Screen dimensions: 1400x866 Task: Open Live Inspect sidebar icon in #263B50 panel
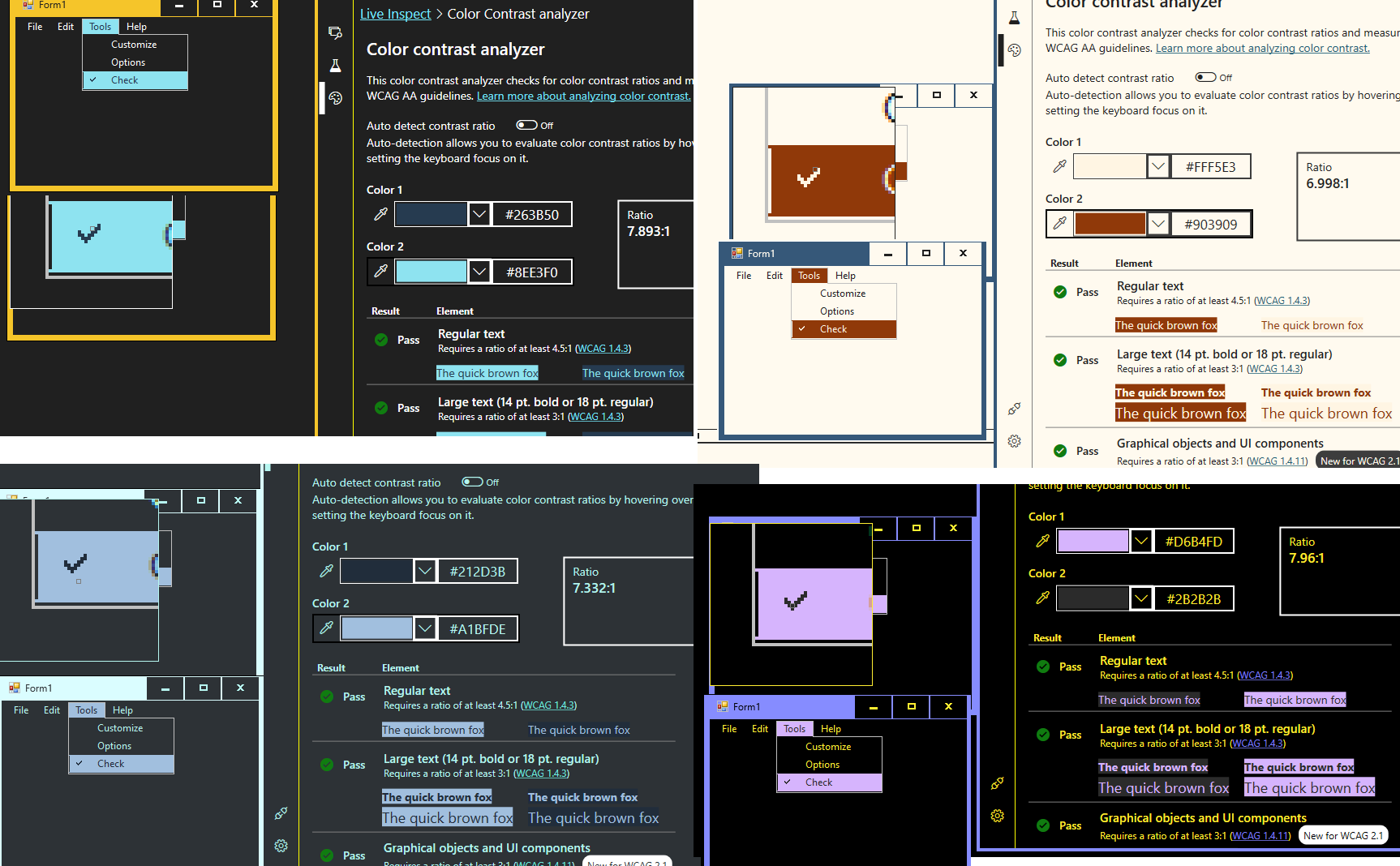tap(335, 32)
